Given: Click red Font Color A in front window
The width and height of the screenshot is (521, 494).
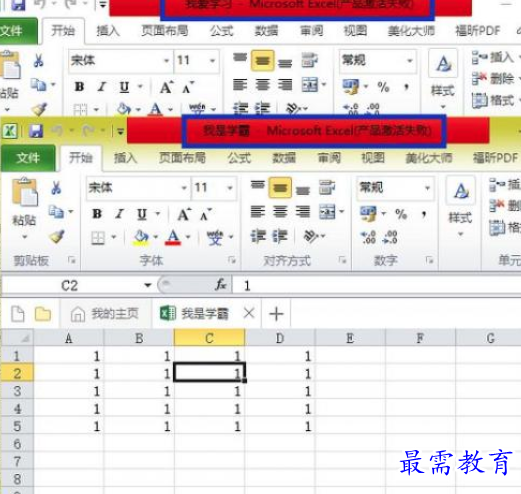Looking at the screenshot, I should (x=173, y=238).
